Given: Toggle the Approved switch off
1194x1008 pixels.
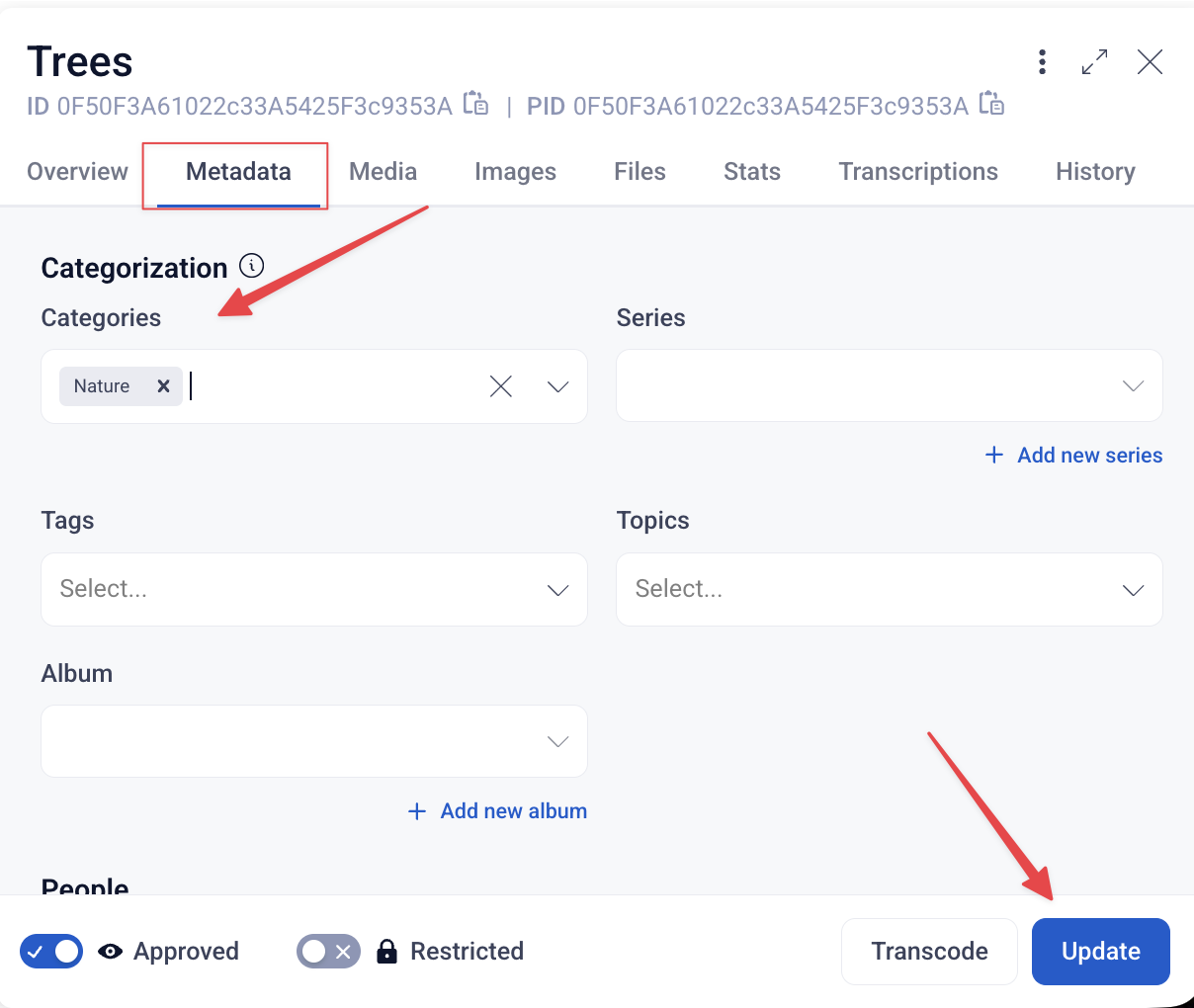Looking at the screenshot, I should pos(51,952).
